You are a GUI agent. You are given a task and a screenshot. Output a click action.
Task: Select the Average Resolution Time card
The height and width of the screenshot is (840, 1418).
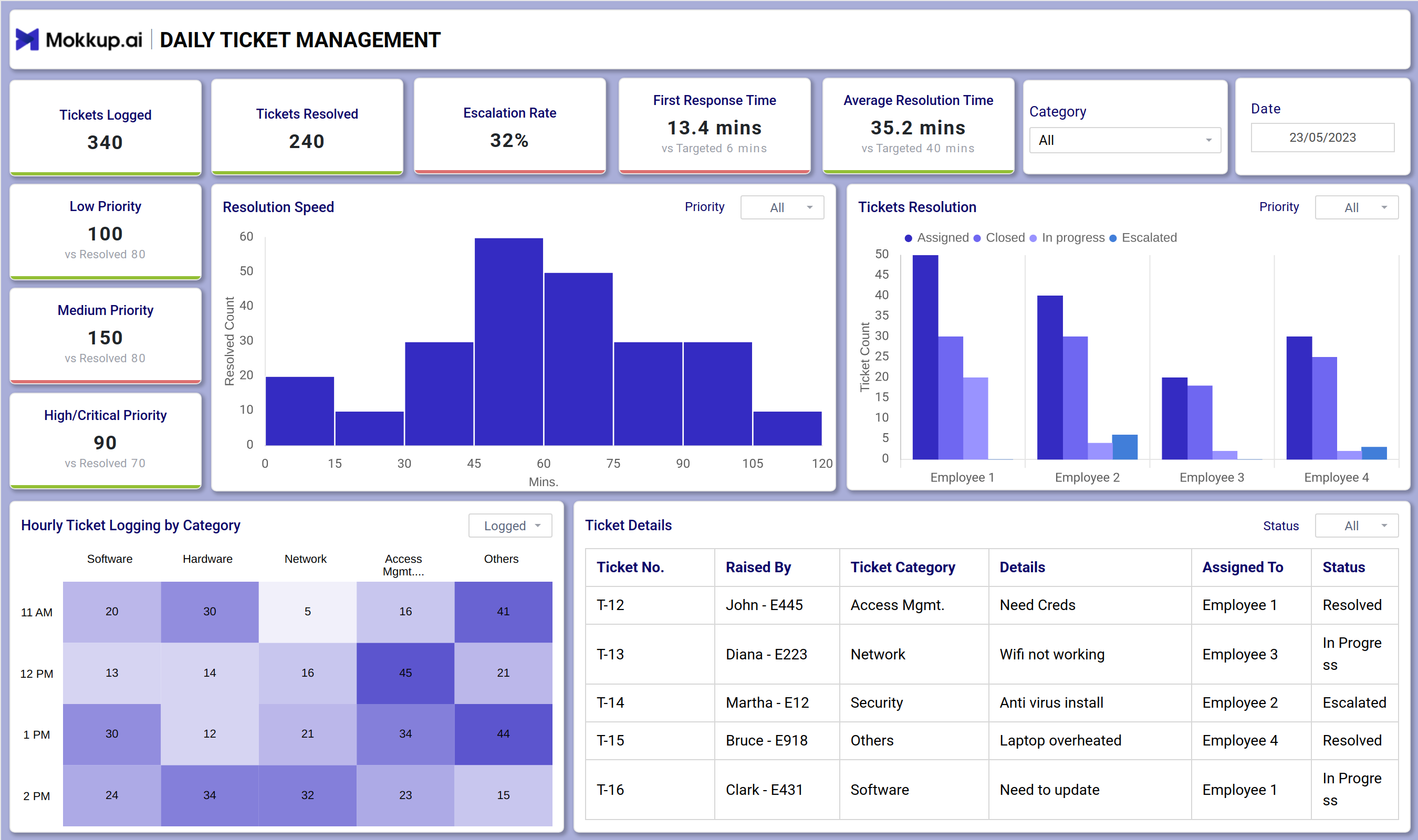(917, 125)
